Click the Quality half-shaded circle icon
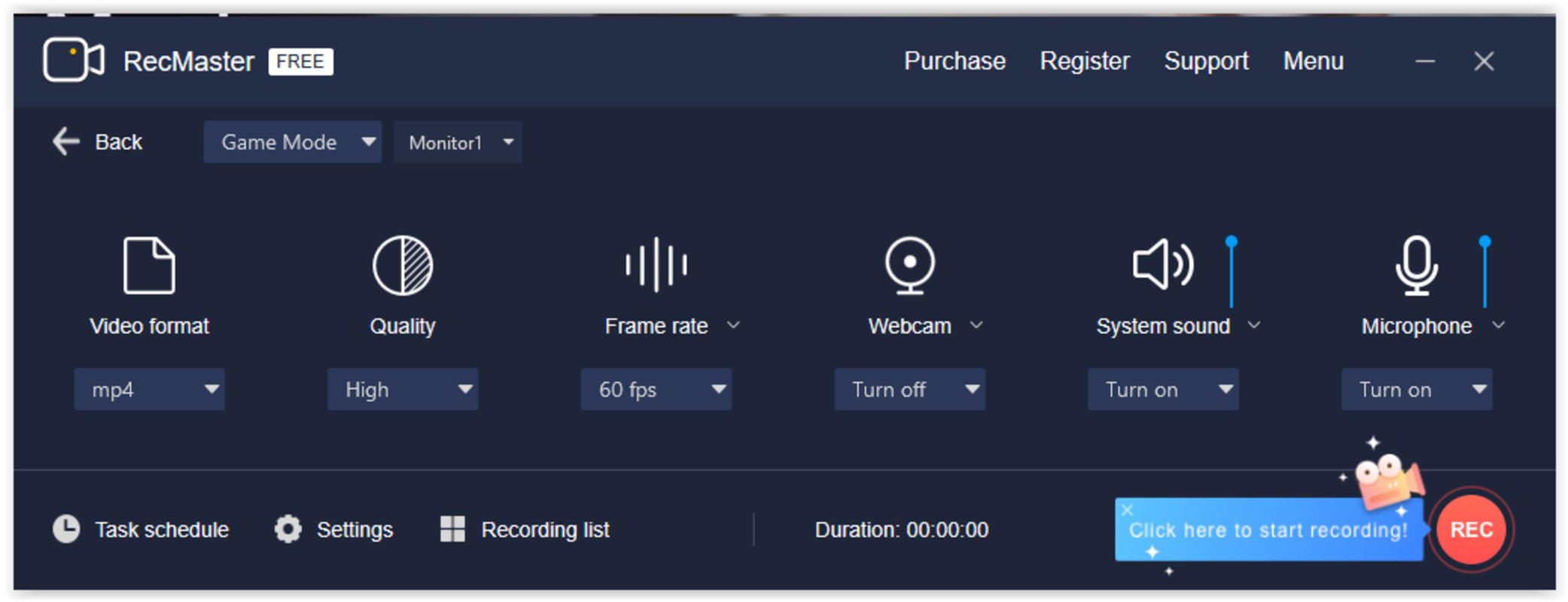The width and height of the screenshot is (1568, 602). click(403, 265)
